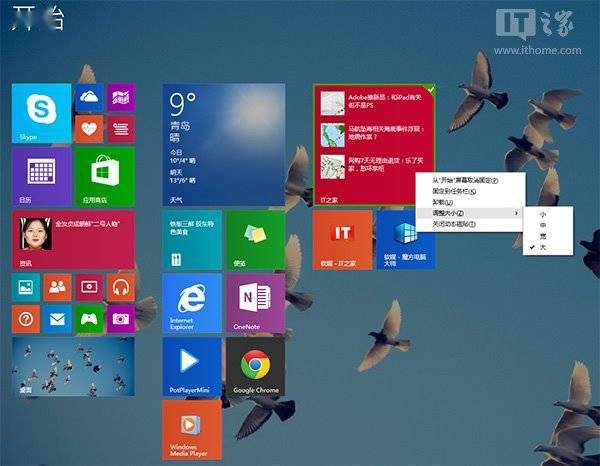600x466 pixels.
Task: Open the Help question mark tile
Action: (x=26, y=319)
